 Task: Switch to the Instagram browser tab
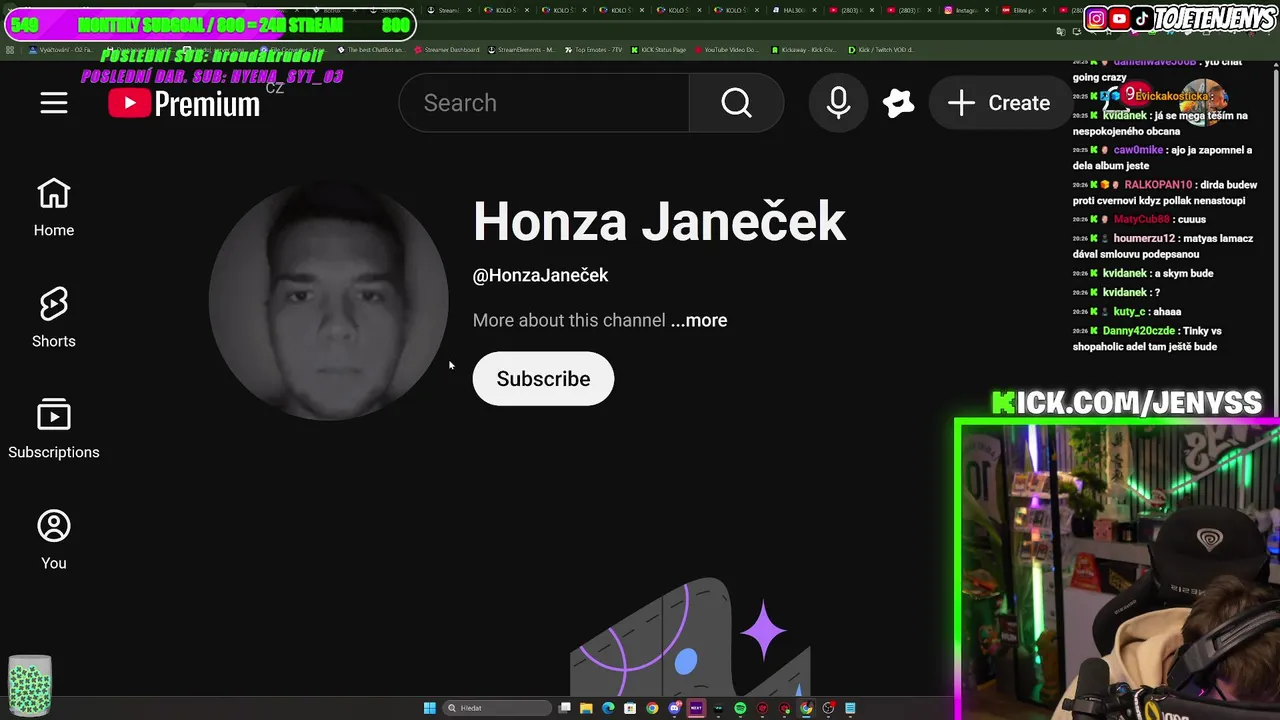[966, 10]
